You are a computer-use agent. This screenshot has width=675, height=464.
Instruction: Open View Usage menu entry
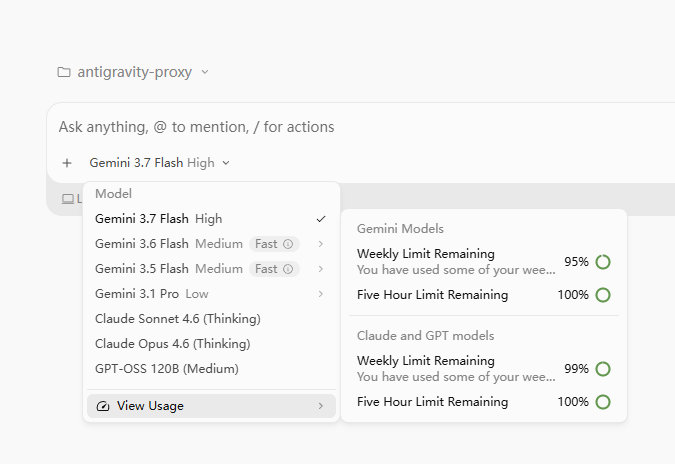pyautogui.click(x=211, y=406)
